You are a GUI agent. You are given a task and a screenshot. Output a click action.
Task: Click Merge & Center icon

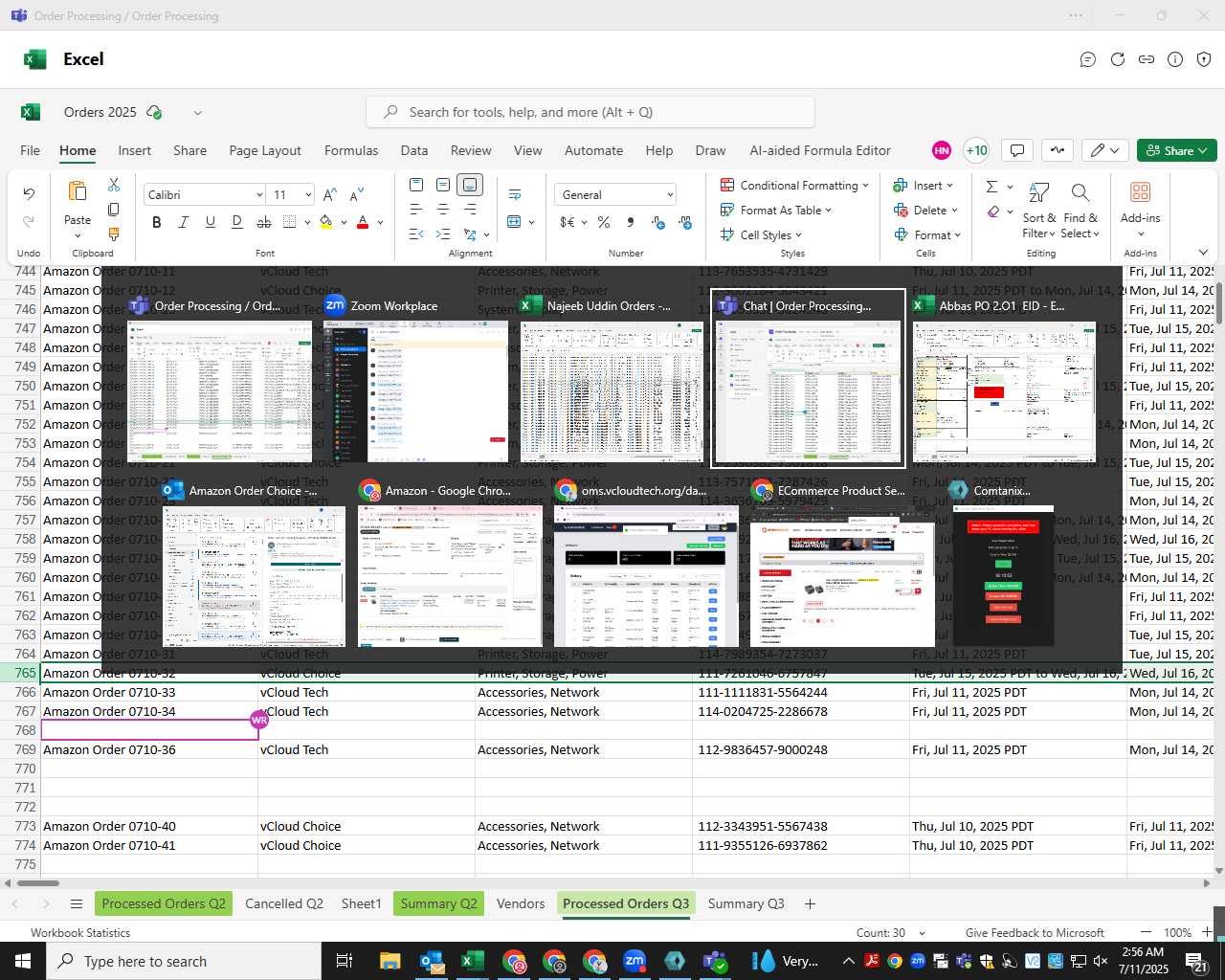pos(515,222)
